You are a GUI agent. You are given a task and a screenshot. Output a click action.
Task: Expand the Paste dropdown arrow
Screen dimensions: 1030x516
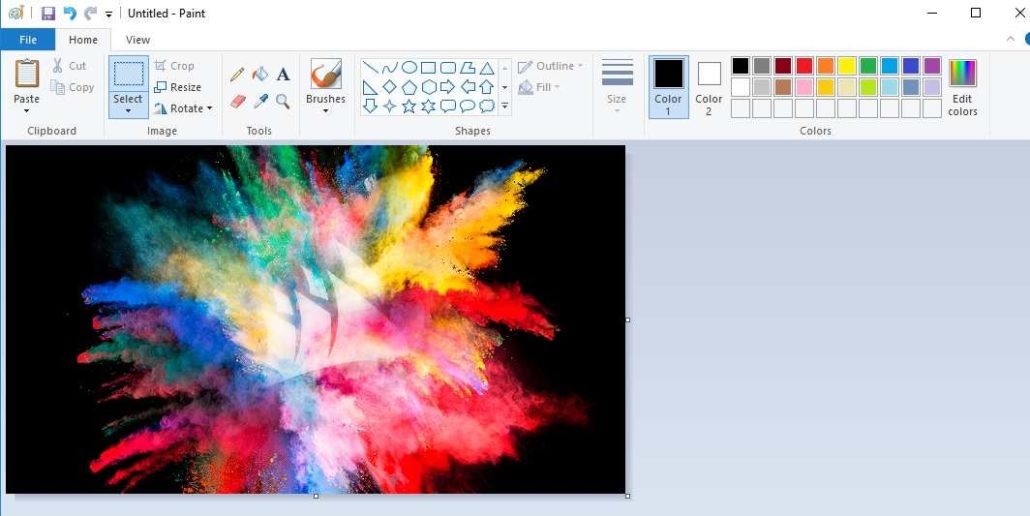(27, 111)
